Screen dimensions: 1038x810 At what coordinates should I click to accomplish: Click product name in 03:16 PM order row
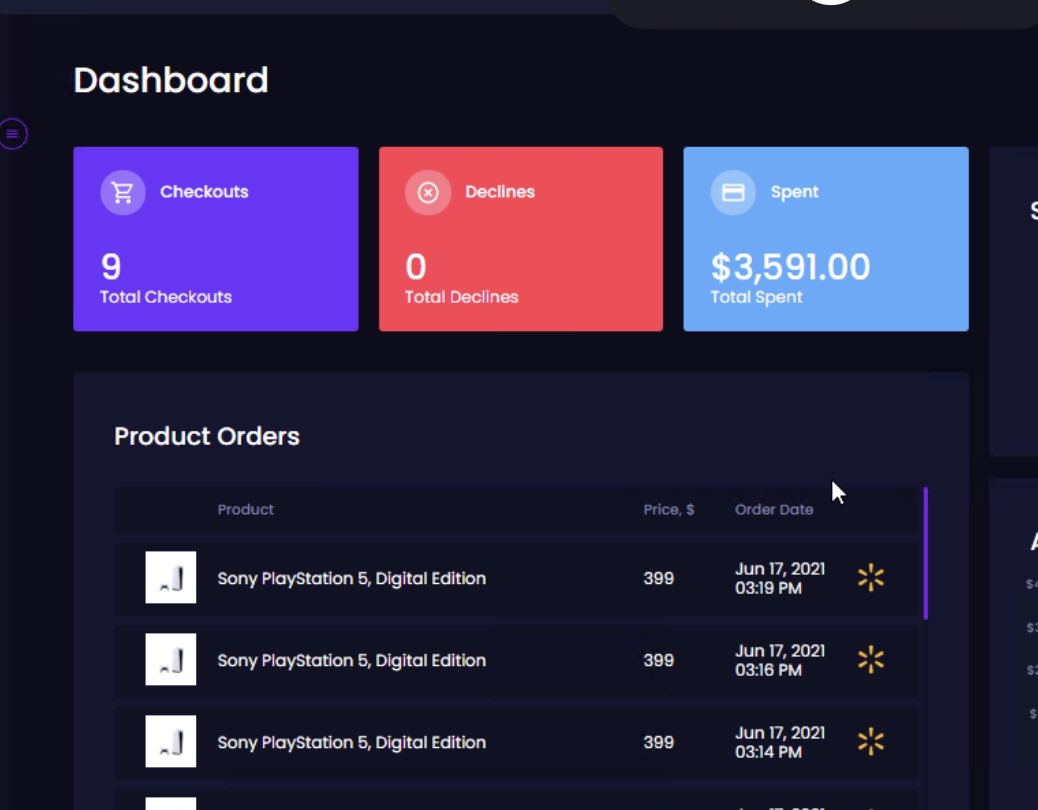click(x=352, y=660)
